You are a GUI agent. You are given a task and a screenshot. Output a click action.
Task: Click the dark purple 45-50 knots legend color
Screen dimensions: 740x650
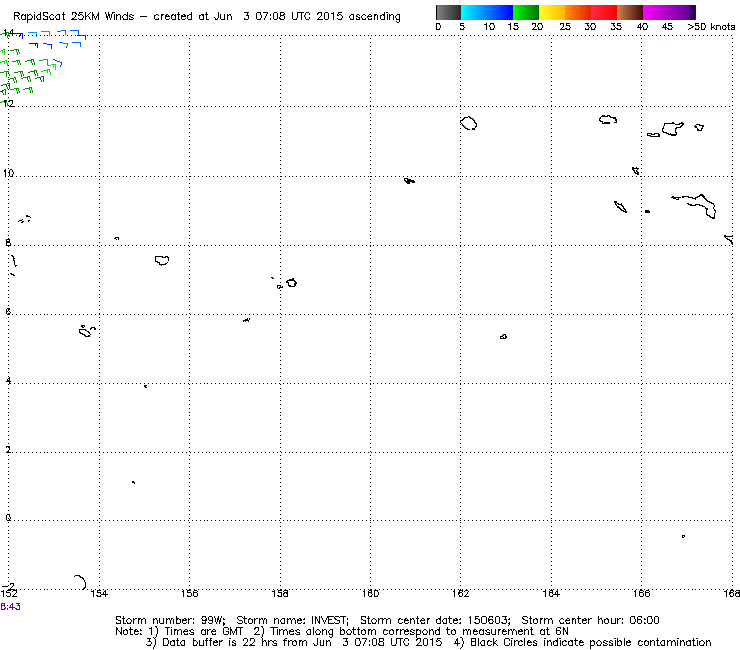[682, 12]
